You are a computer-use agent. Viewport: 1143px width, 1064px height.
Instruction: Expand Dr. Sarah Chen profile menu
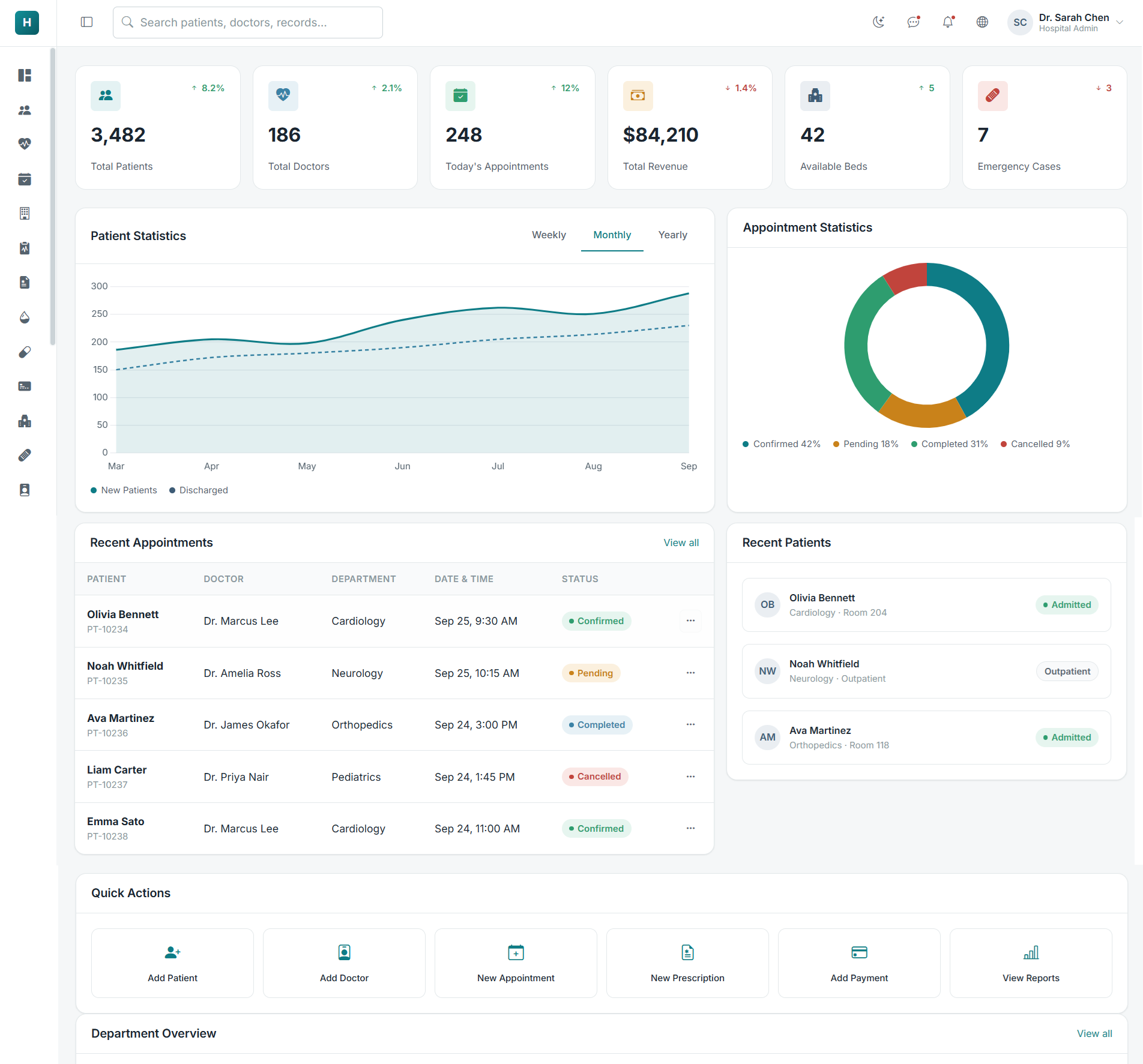tap(1066, 22)
